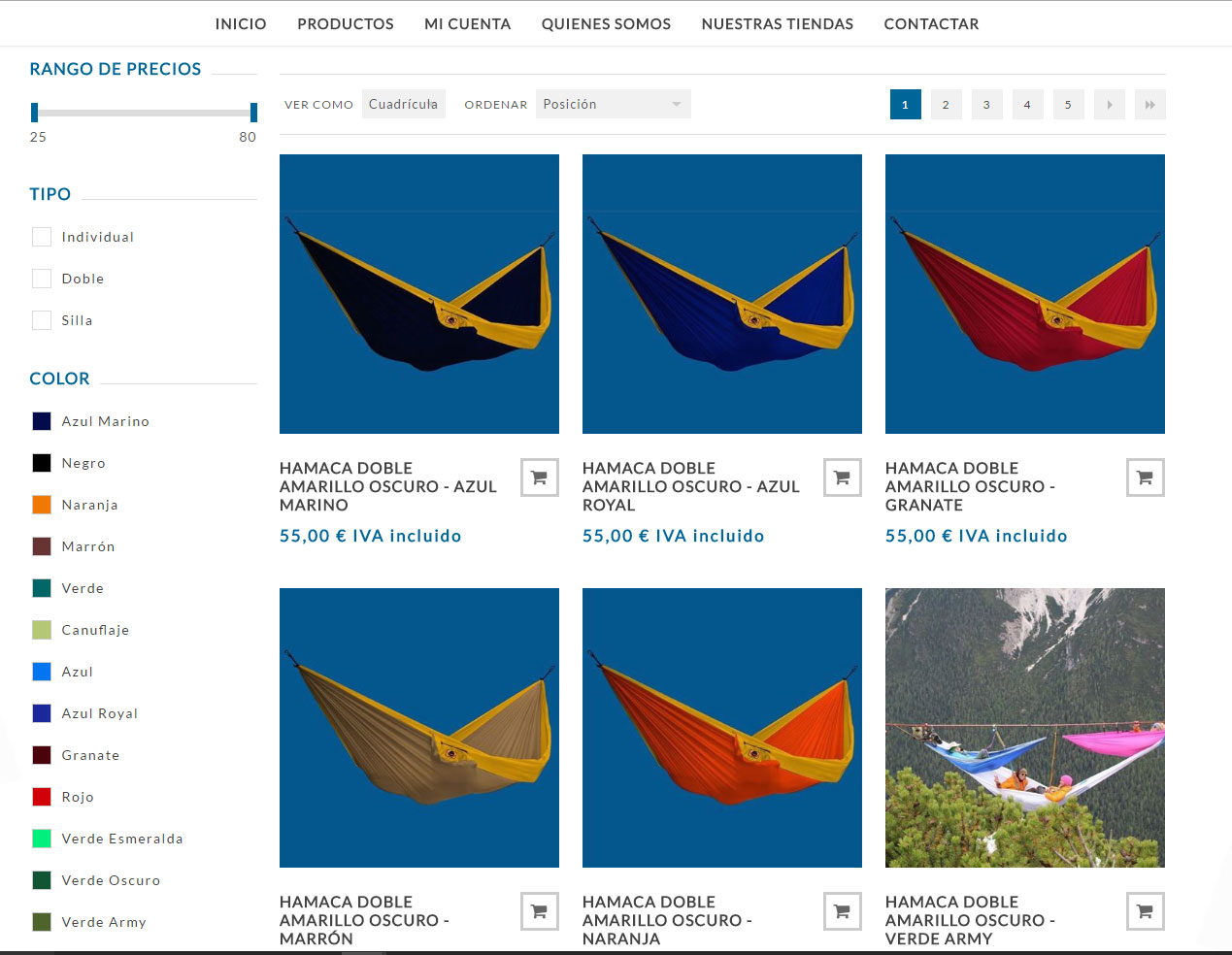This screenshot has width=1232, height=955.
Task: Open NUESTRAS TIENDAS page
Action: [x=778, y=24]
